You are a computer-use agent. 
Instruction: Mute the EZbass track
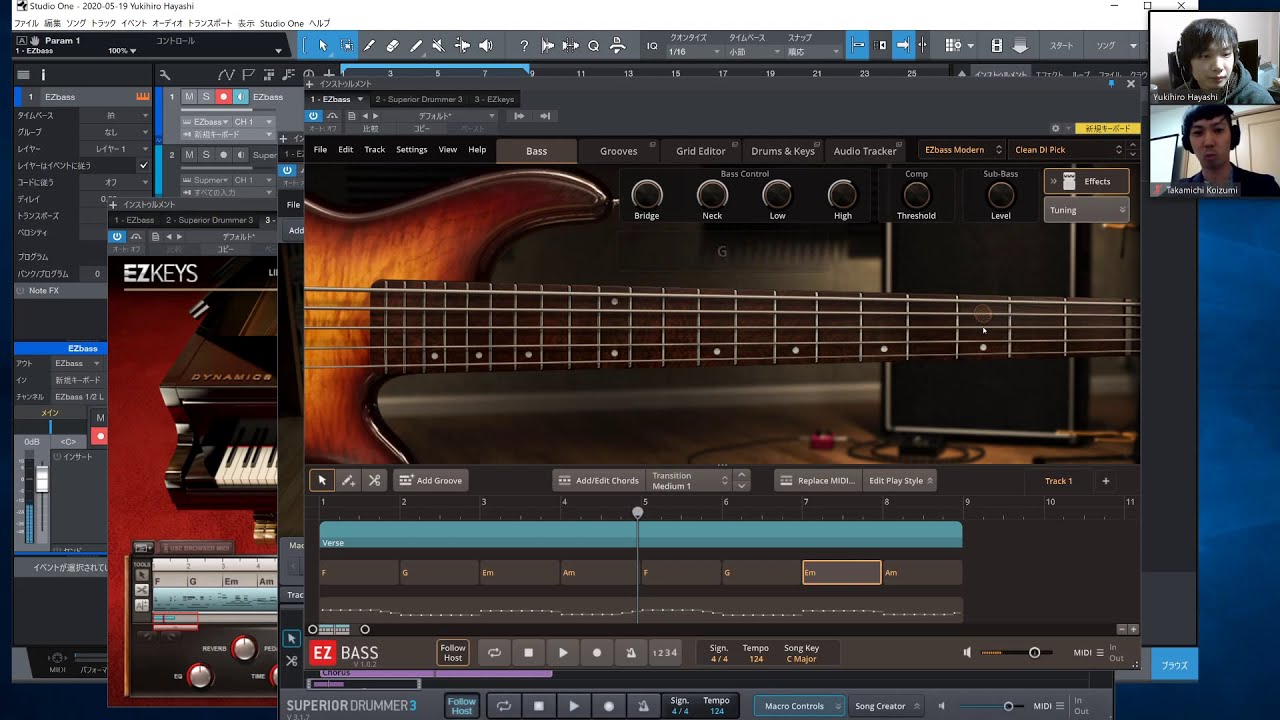[189, 97]
